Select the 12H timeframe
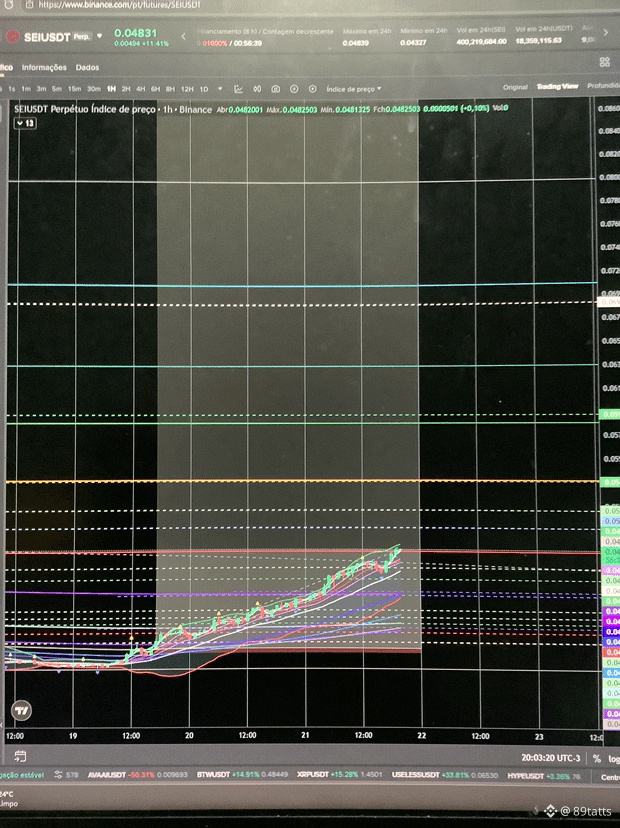This screenshot has width=620, height=828. [x=187, y=89]
